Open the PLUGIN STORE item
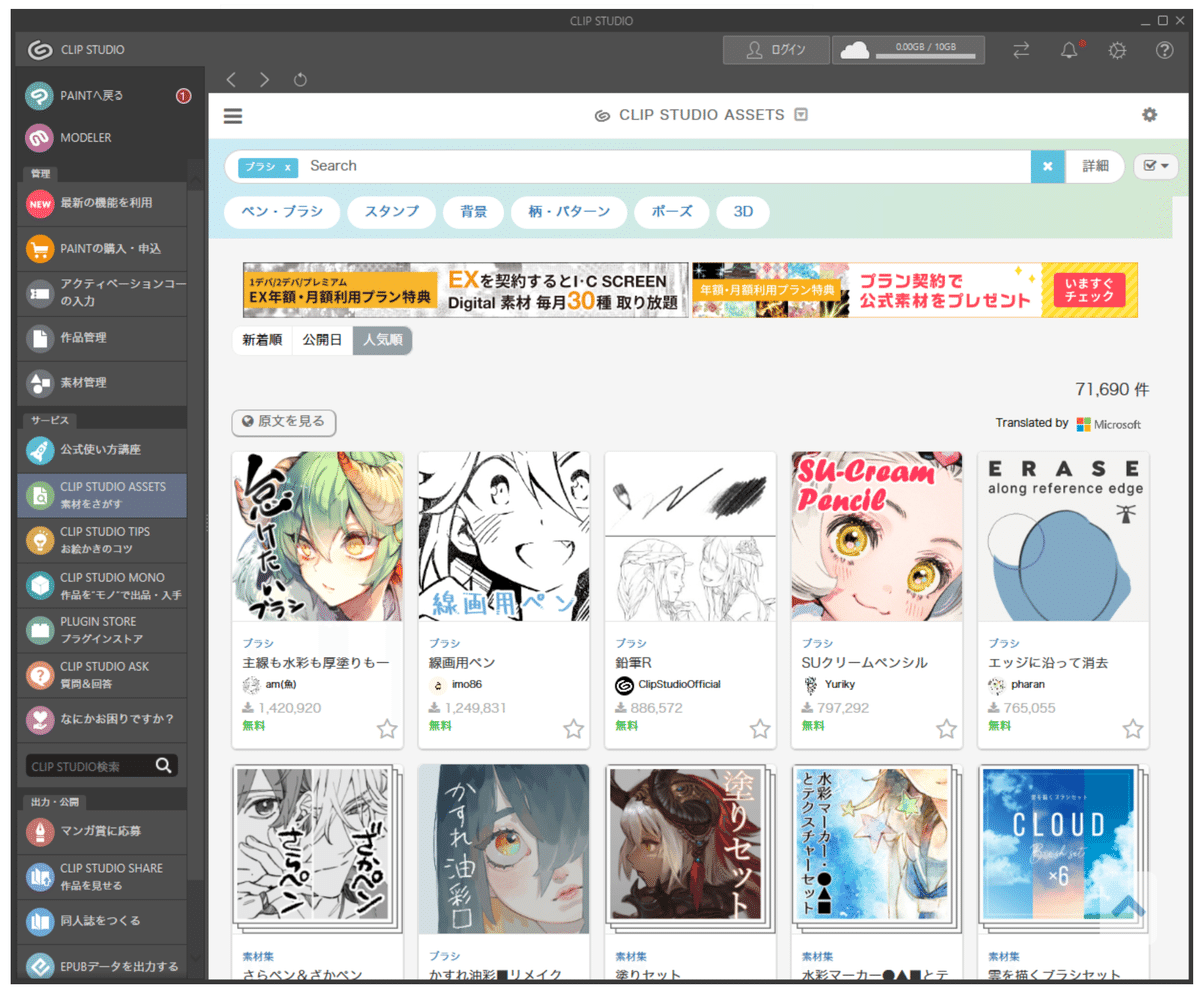 pyautogui.click(x=103, y=630)
